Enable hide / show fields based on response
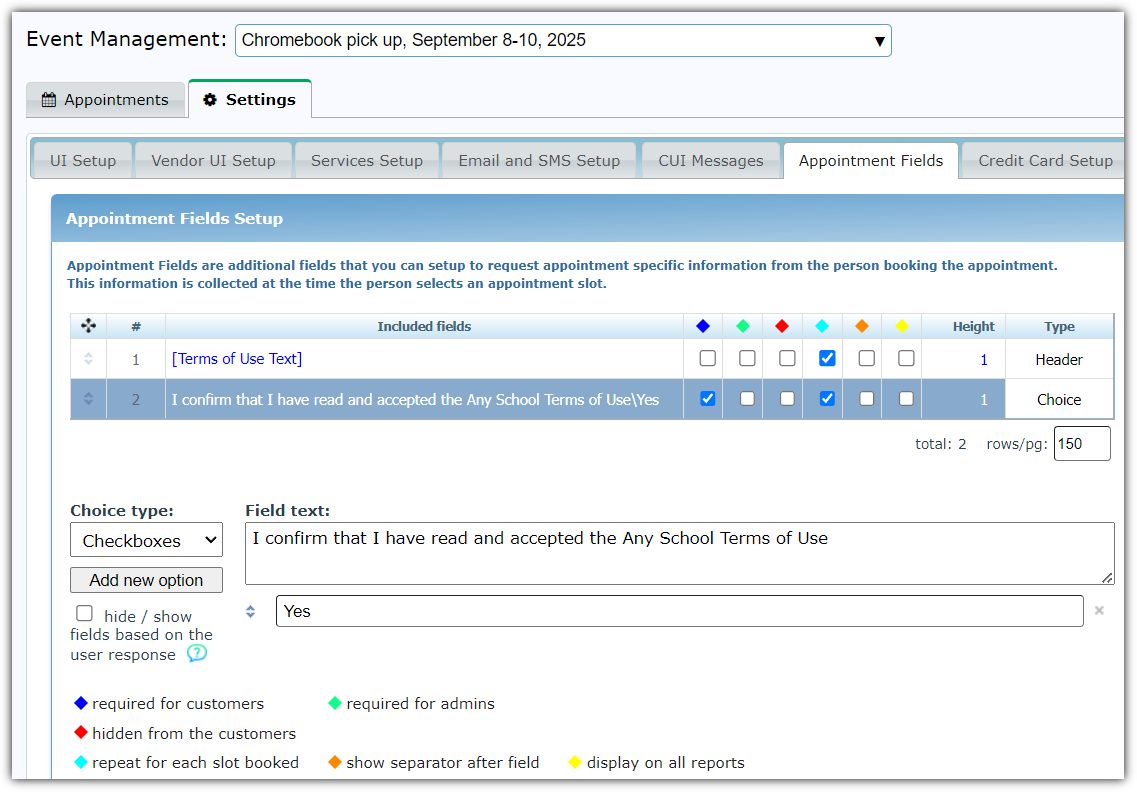1137x792 pixels. click(85, 614)
